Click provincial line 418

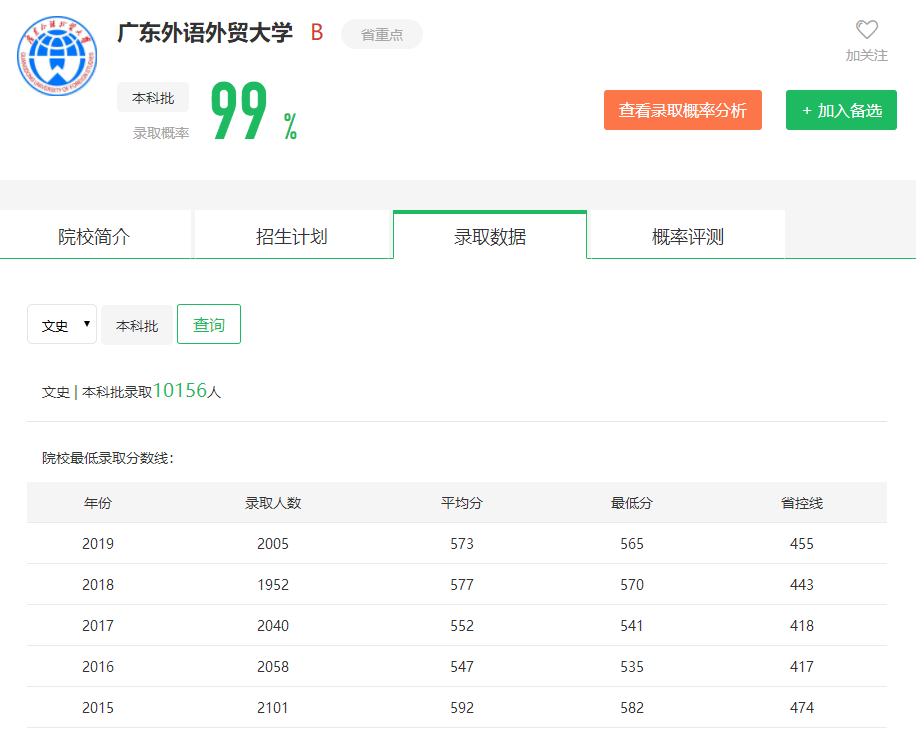[x=802, y=626]
